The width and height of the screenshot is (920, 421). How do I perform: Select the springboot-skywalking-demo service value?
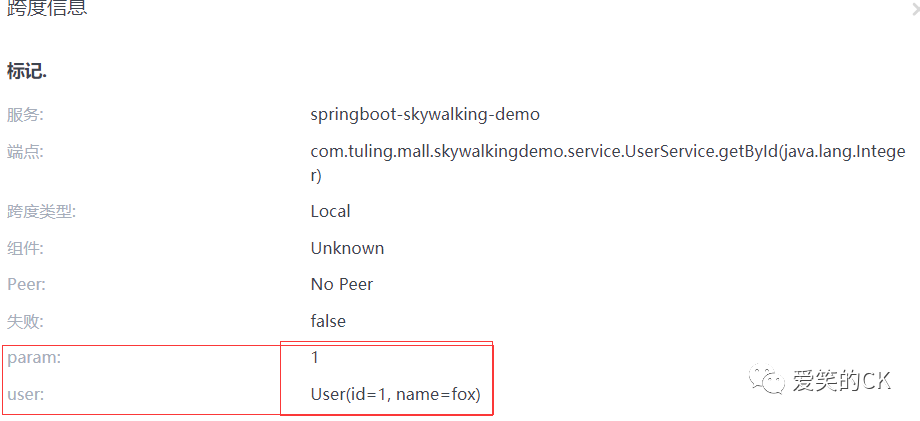point(425,114)
